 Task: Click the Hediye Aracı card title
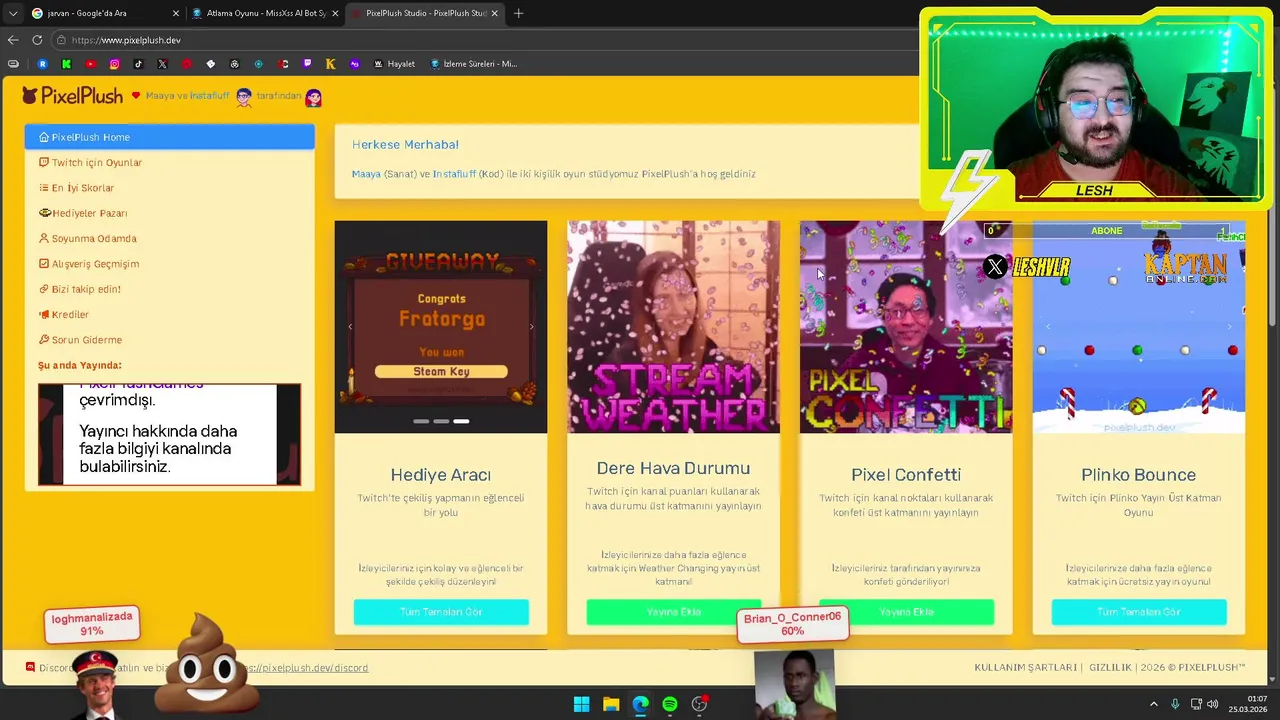[x=441, y=475]
